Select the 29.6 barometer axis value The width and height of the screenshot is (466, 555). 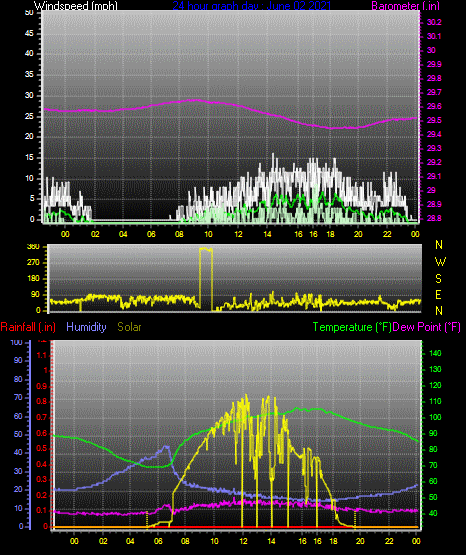(x=434, y=107)
